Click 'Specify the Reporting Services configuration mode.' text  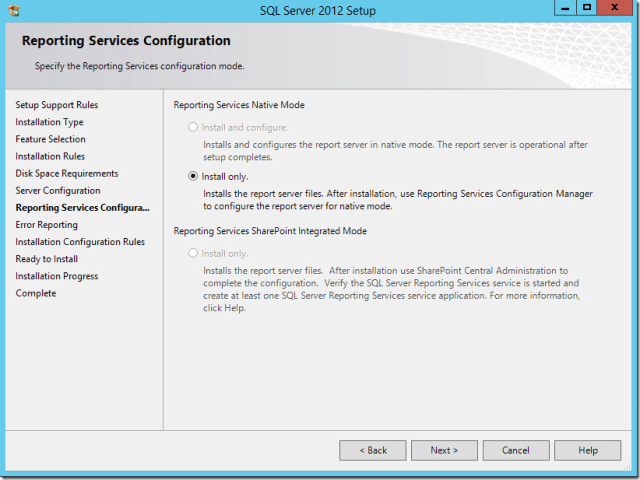(x=140, y=66)
